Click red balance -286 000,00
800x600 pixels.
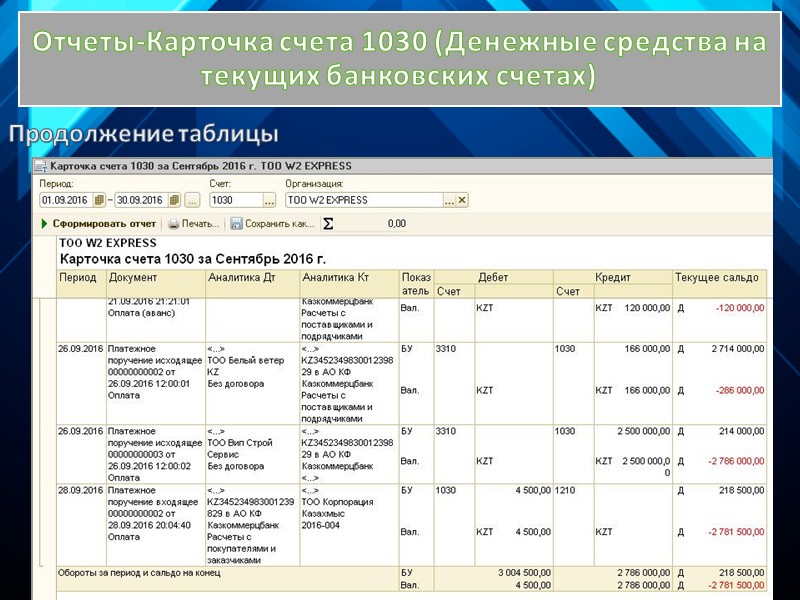(x=740, y=390)
